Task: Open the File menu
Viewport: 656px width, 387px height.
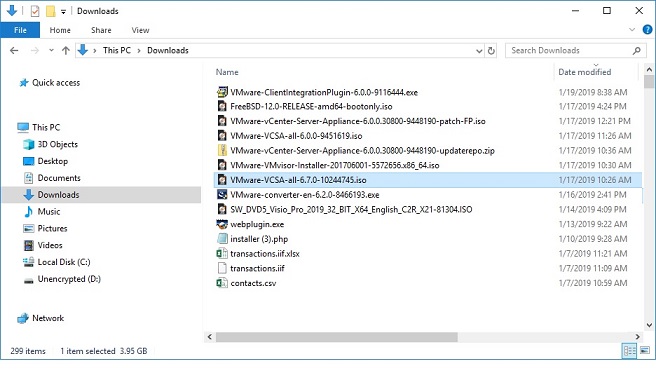Action: (x=20, y=30)
